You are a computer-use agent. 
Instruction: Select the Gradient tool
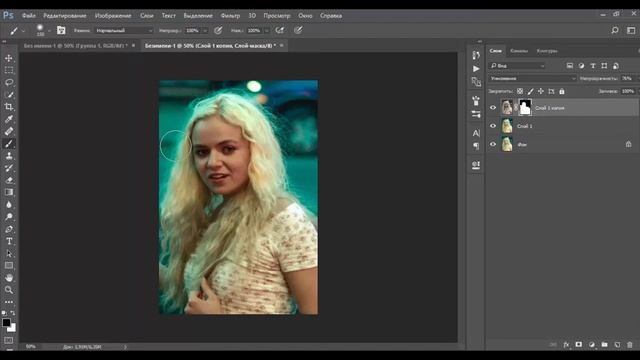click(9, 192)
